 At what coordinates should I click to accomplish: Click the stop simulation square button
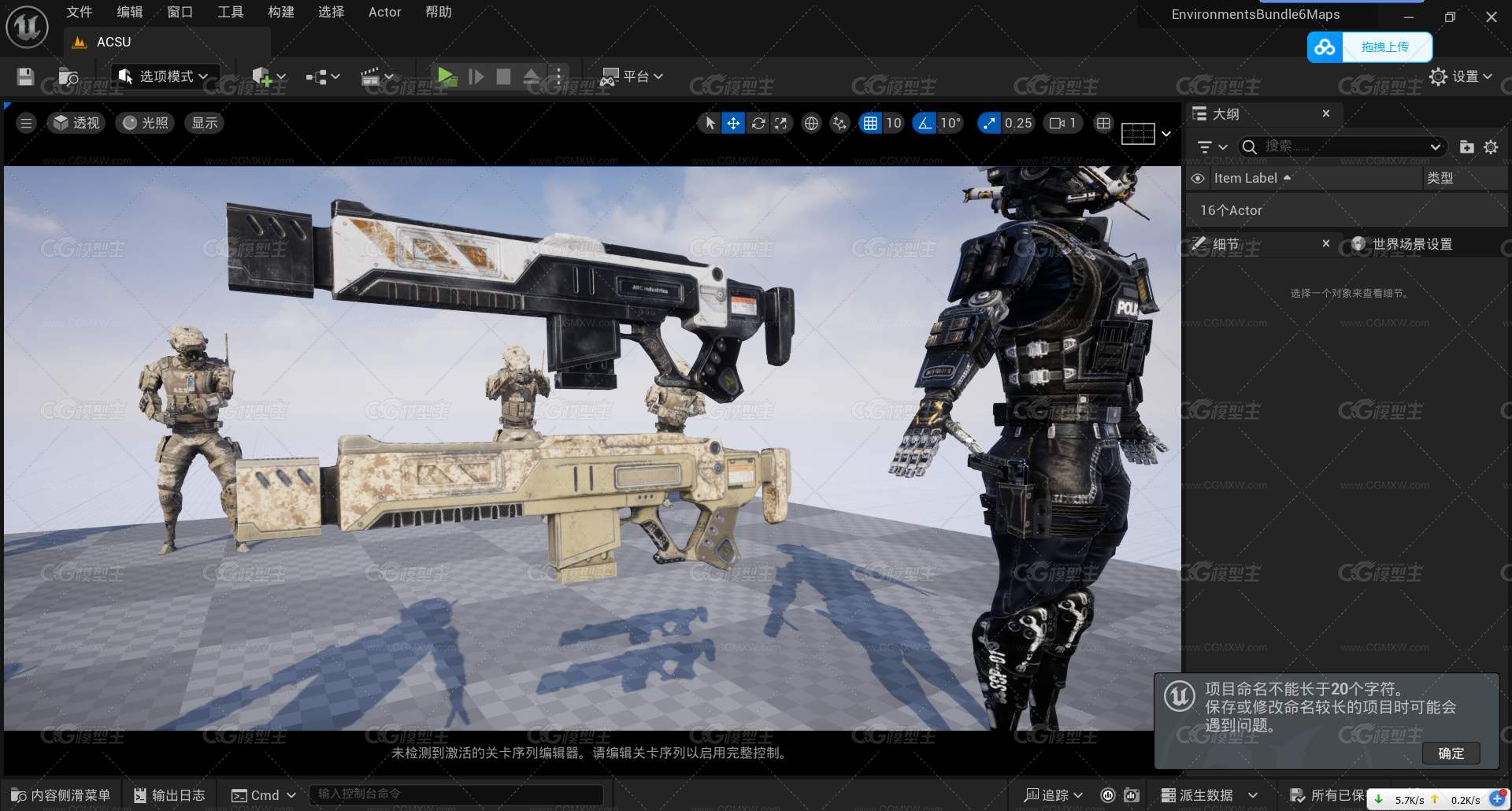point(503,76)
